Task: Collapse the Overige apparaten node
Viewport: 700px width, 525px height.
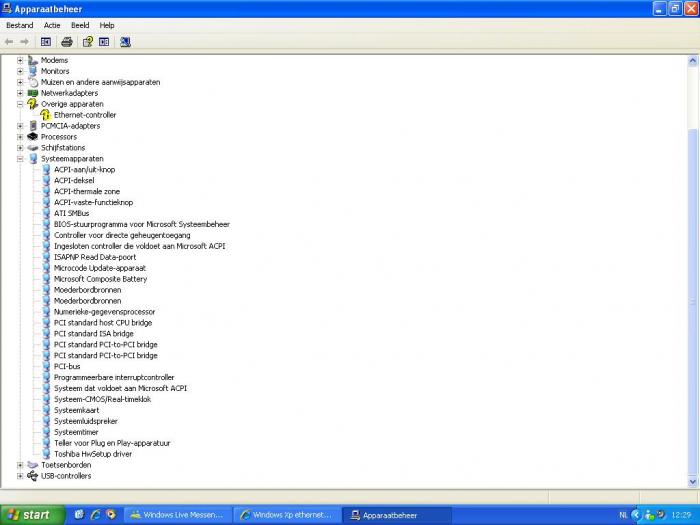Action: 20,104
